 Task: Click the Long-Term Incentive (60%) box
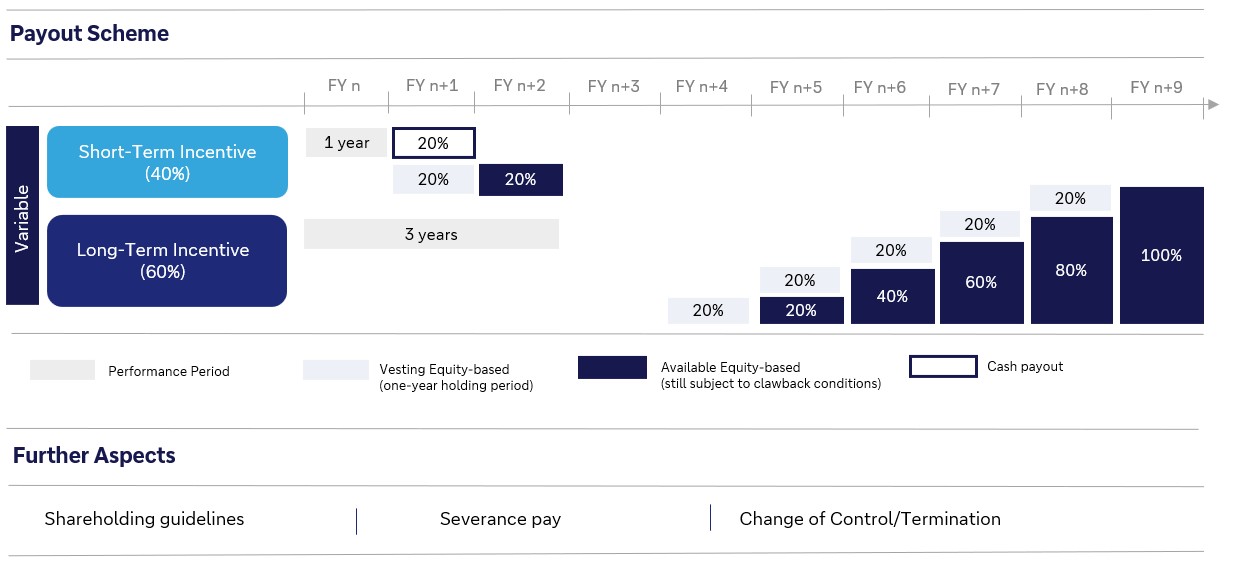[167, 260]
